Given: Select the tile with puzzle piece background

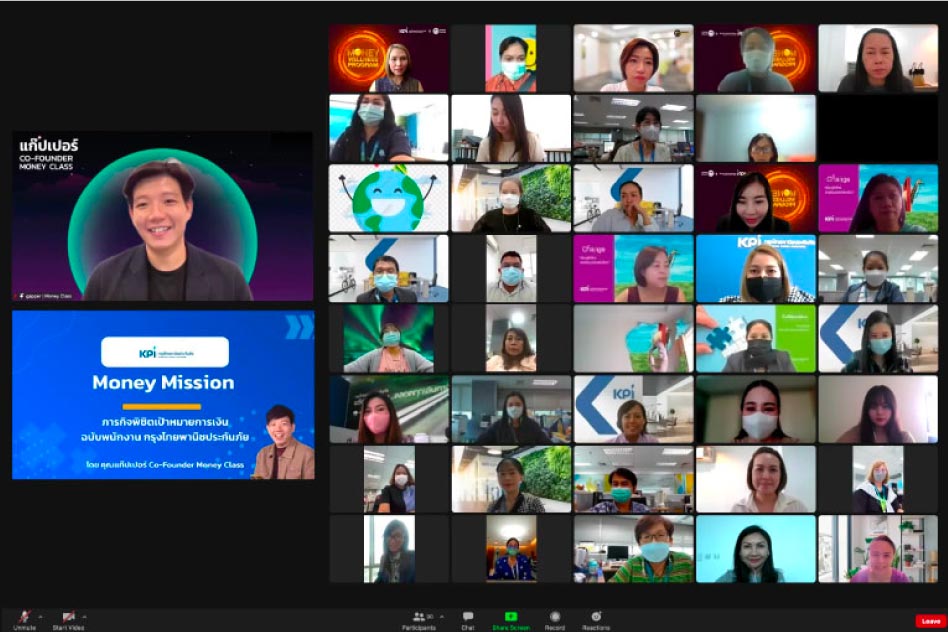Looking at the screenshot, I should click(x=755, y=339).
